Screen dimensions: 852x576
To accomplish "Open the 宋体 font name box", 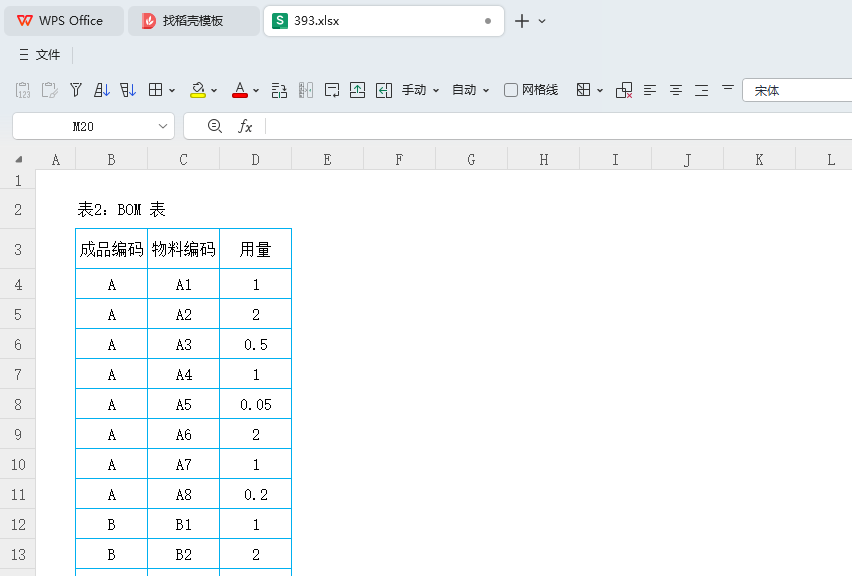I will click(797, 90).
